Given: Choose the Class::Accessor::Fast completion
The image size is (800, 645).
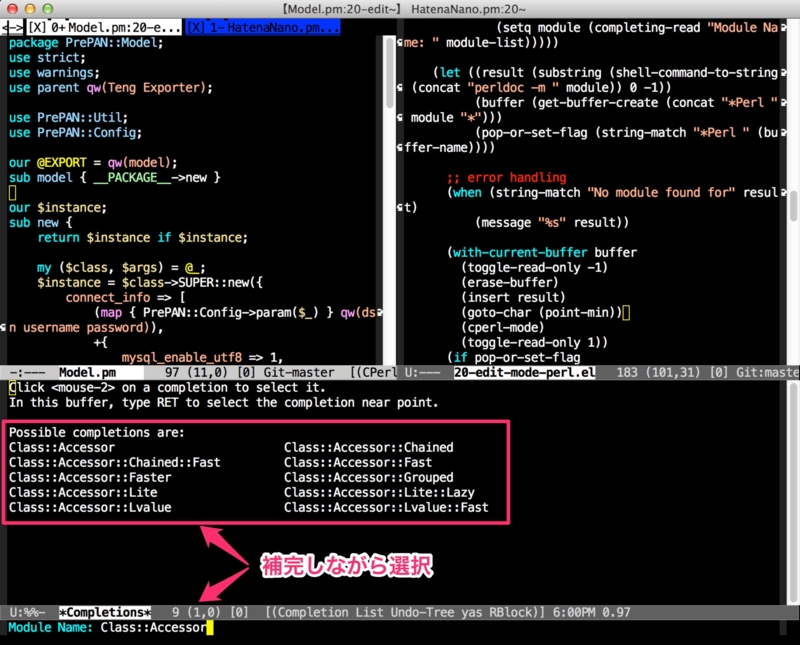Looking at the screenshot, I should (x=358, y=462).
